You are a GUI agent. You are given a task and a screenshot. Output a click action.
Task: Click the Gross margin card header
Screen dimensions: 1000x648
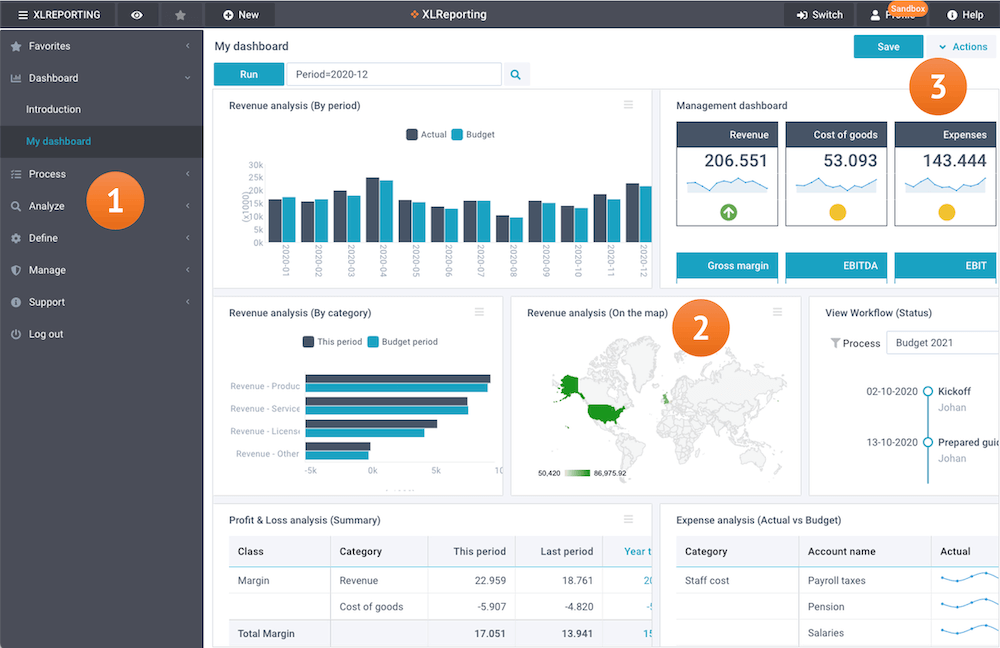pos(727,265)
